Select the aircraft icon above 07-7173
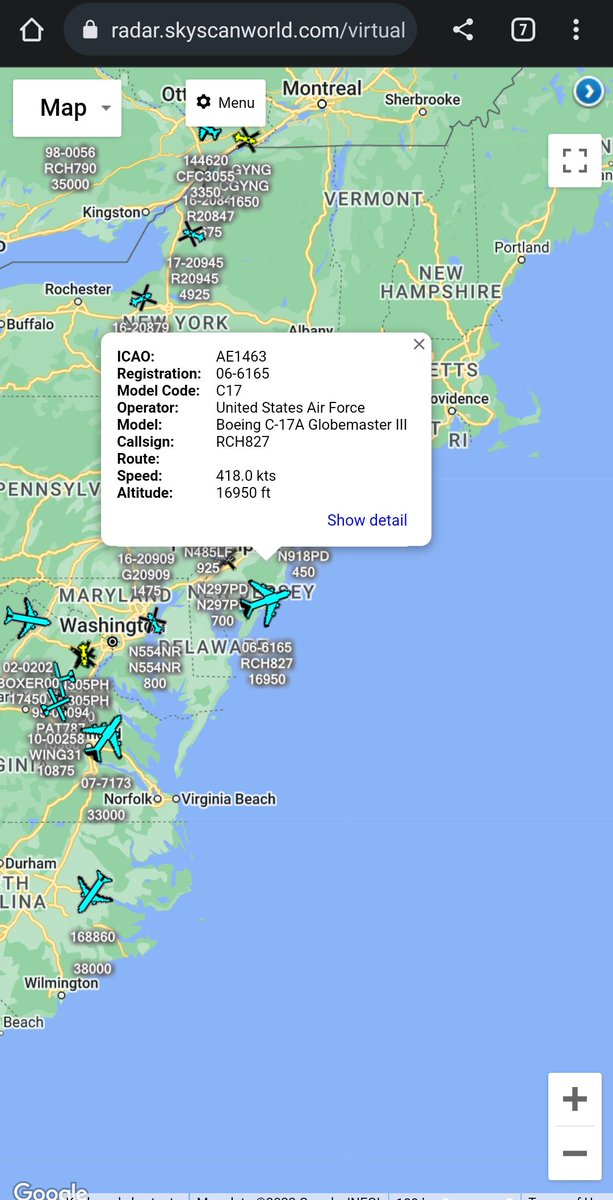Viewport: 613px width, 1200px height. tap(103, 738)
